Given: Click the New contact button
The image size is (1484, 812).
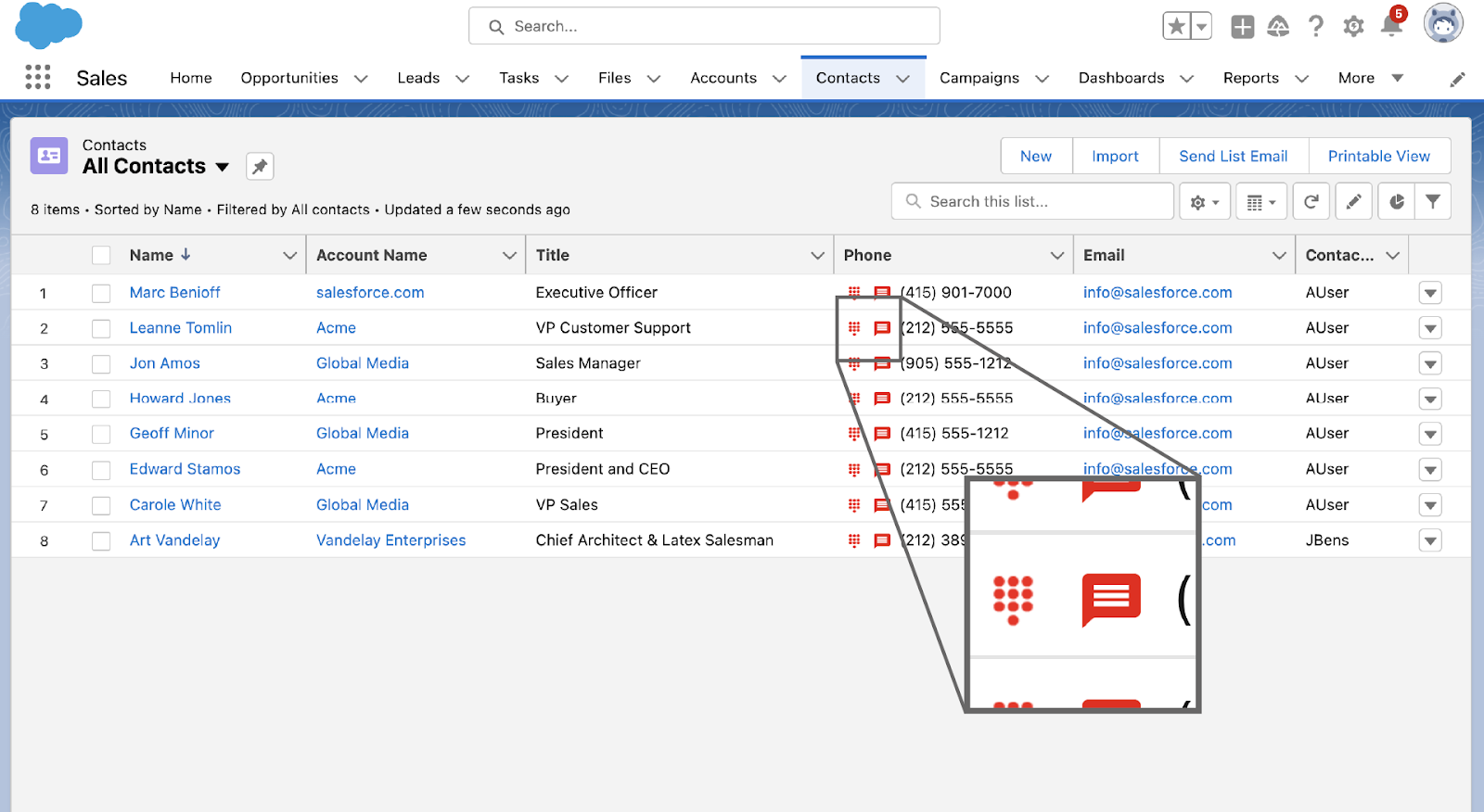Looking at the screenshot, I should 1036,156.
